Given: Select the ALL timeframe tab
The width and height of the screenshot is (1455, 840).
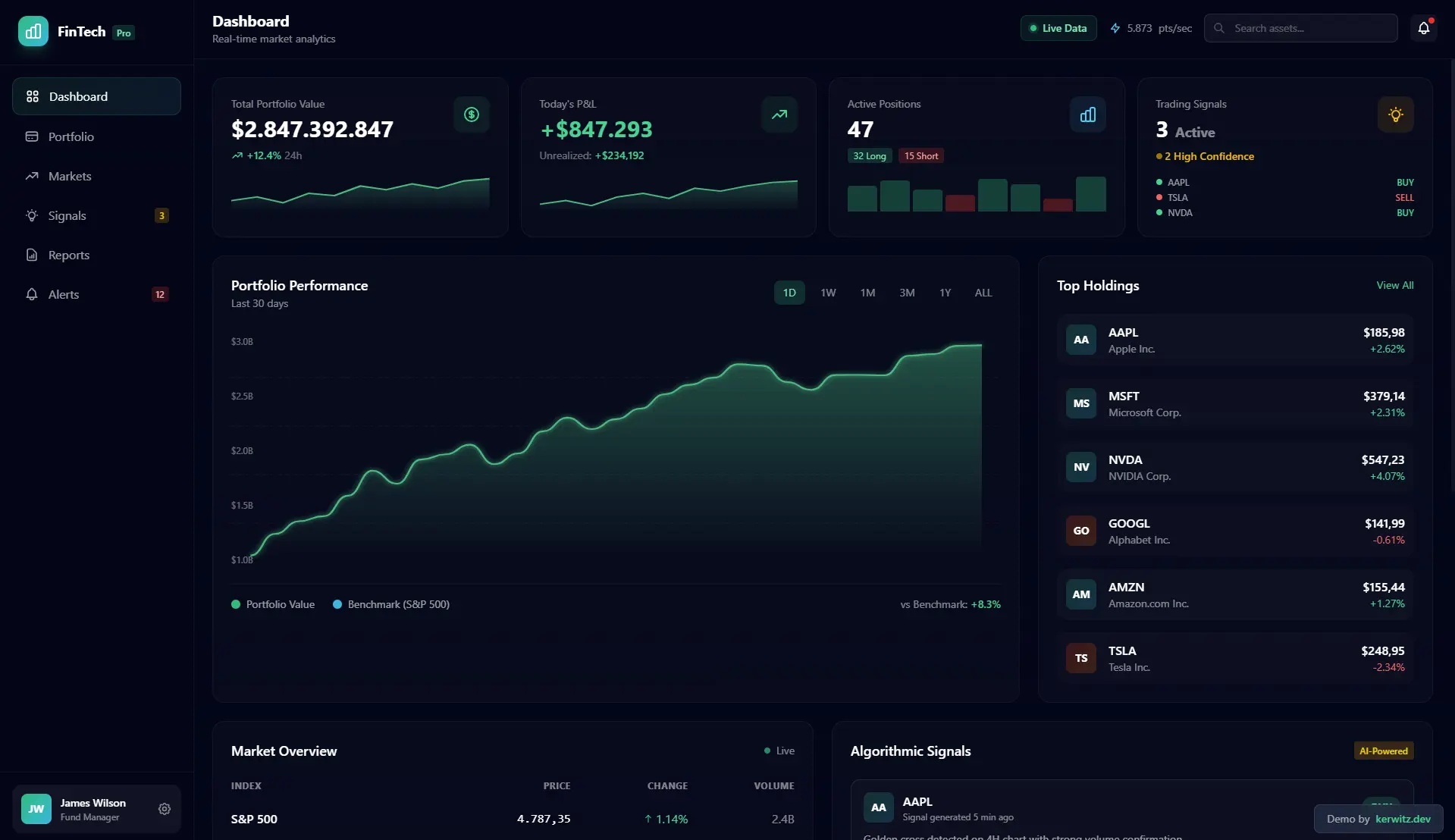Looking at the screenshot, I should 983,292.
